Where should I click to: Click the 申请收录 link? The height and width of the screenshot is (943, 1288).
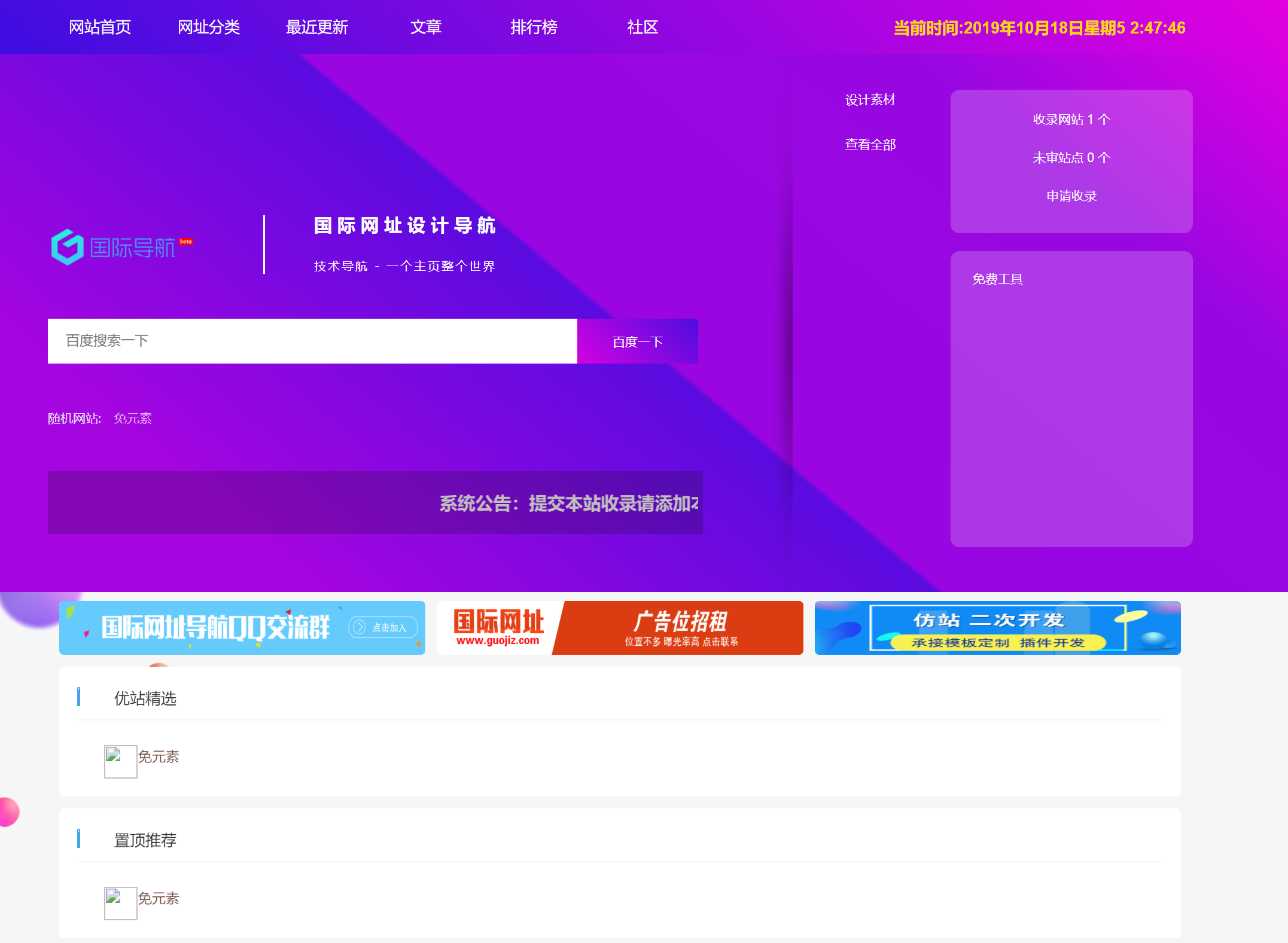1071,196
